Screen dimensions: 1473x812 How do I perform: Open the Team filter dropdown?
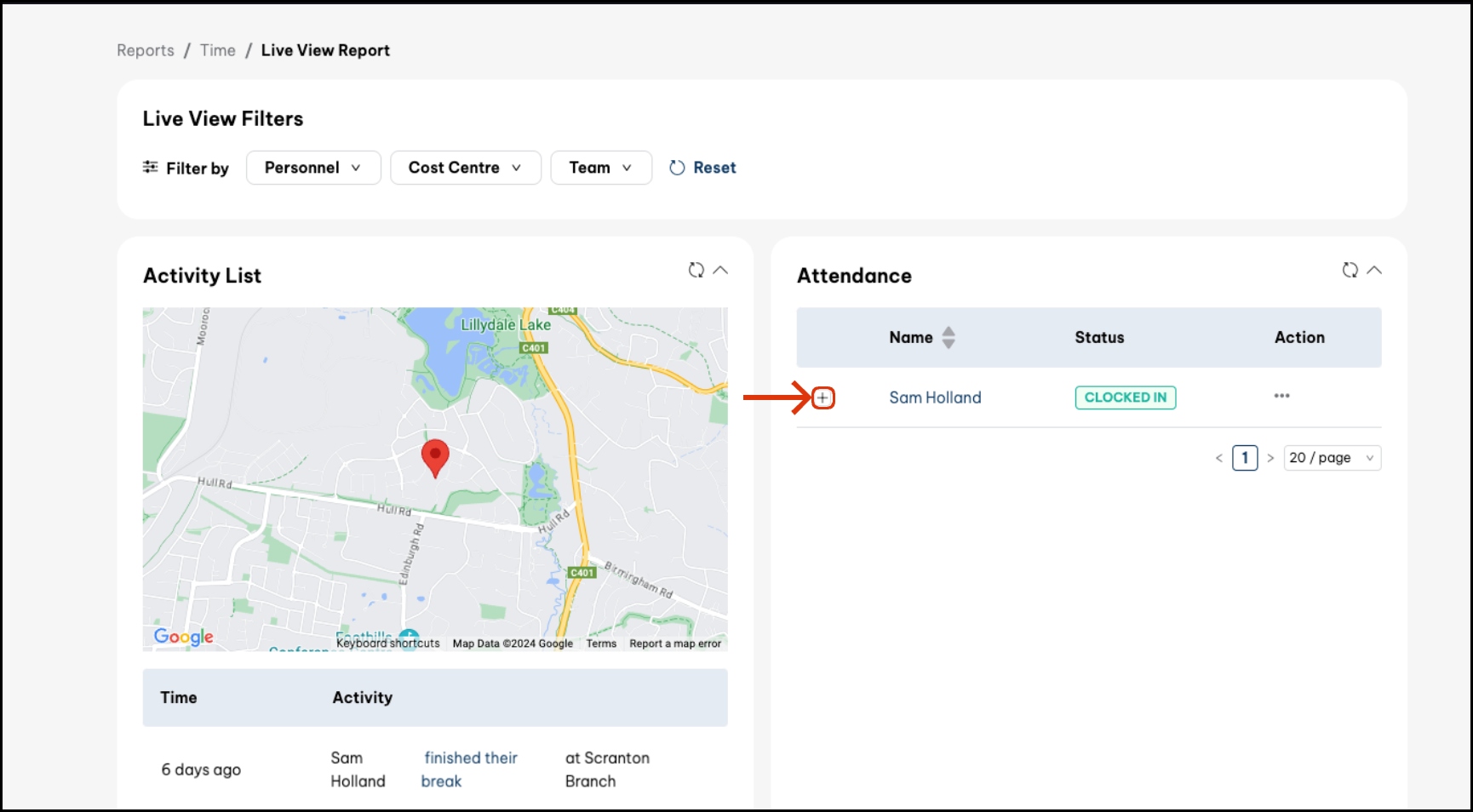(x=600, y=168)
